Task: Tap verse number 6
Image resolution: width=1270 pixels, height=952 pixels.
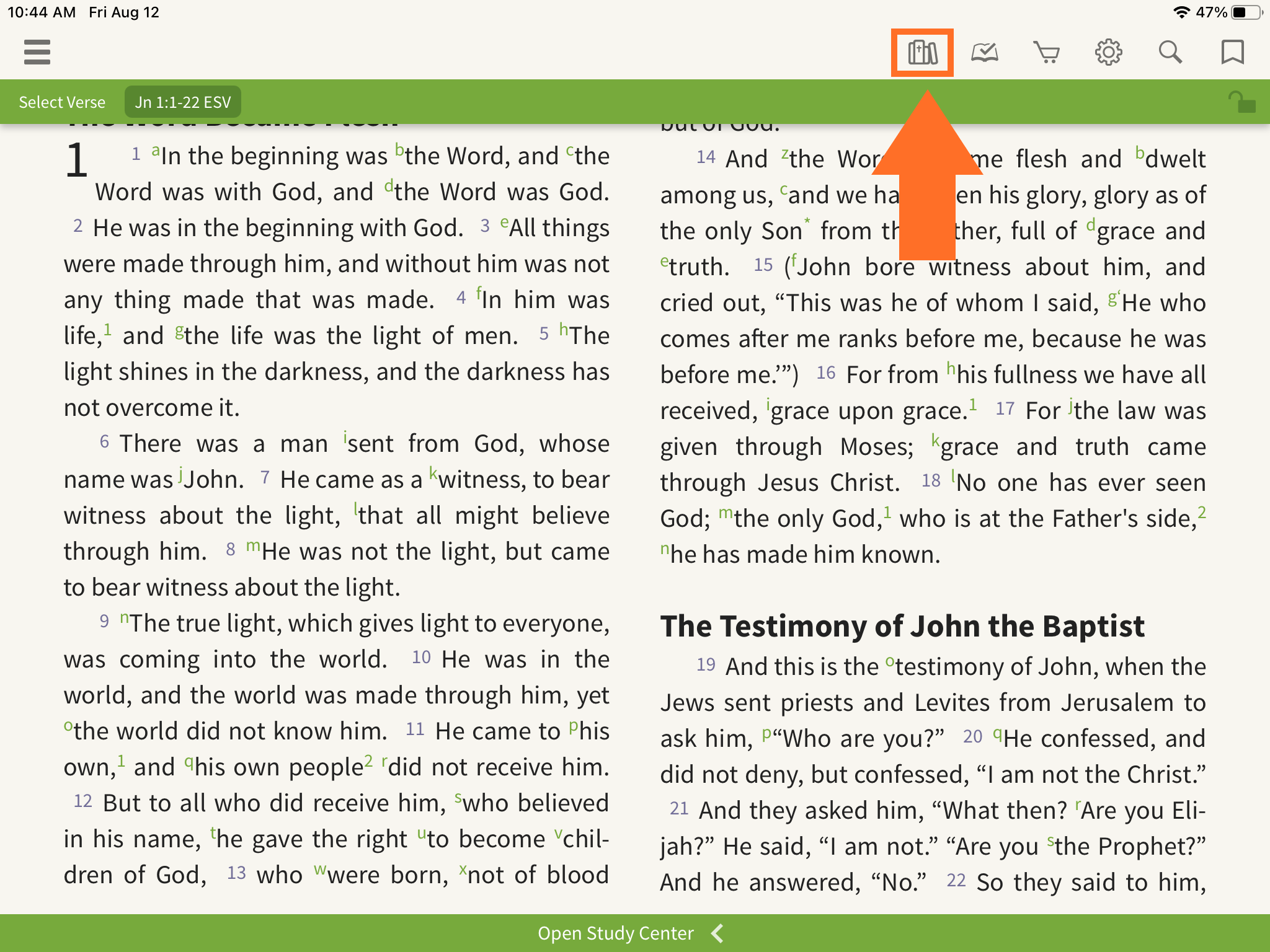Action: [x=104, y=442]
